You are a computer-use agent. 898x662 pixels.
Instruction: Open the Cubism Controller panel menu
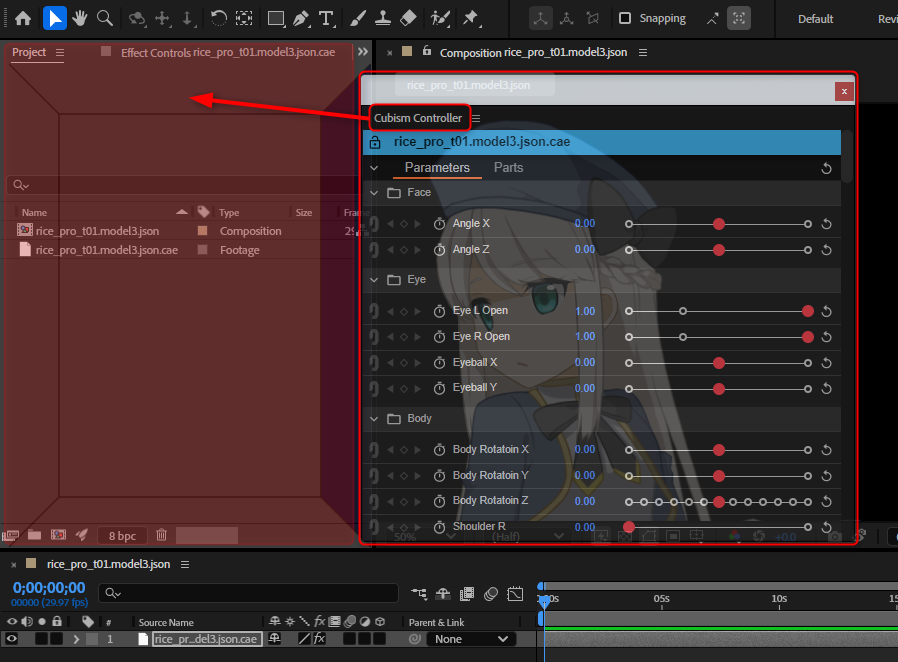pos(476,118)
